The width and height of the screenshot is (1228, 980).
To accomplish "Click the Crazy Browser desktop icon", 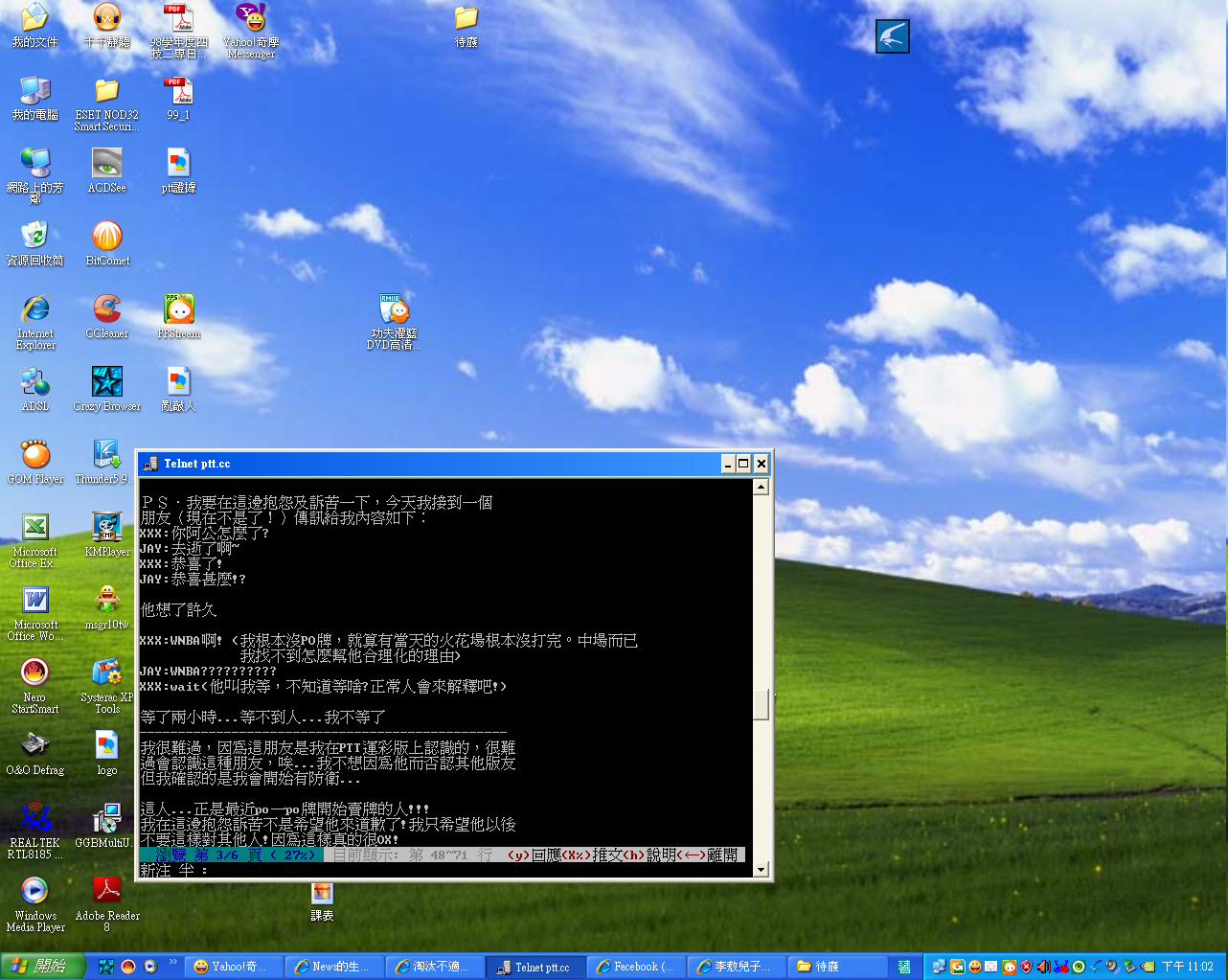I will coord(107,382).
